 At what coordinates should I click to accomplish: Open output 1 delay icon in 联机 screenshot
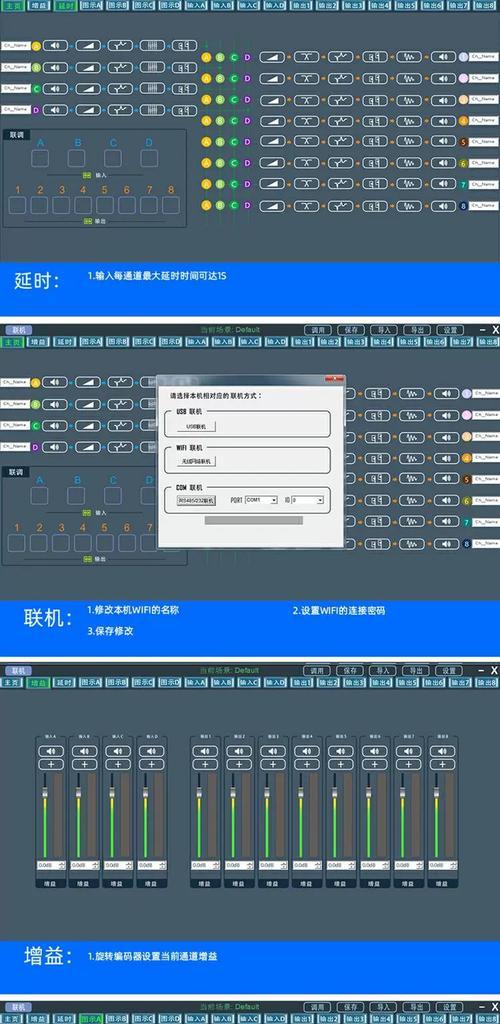click(x=377, y=394)
